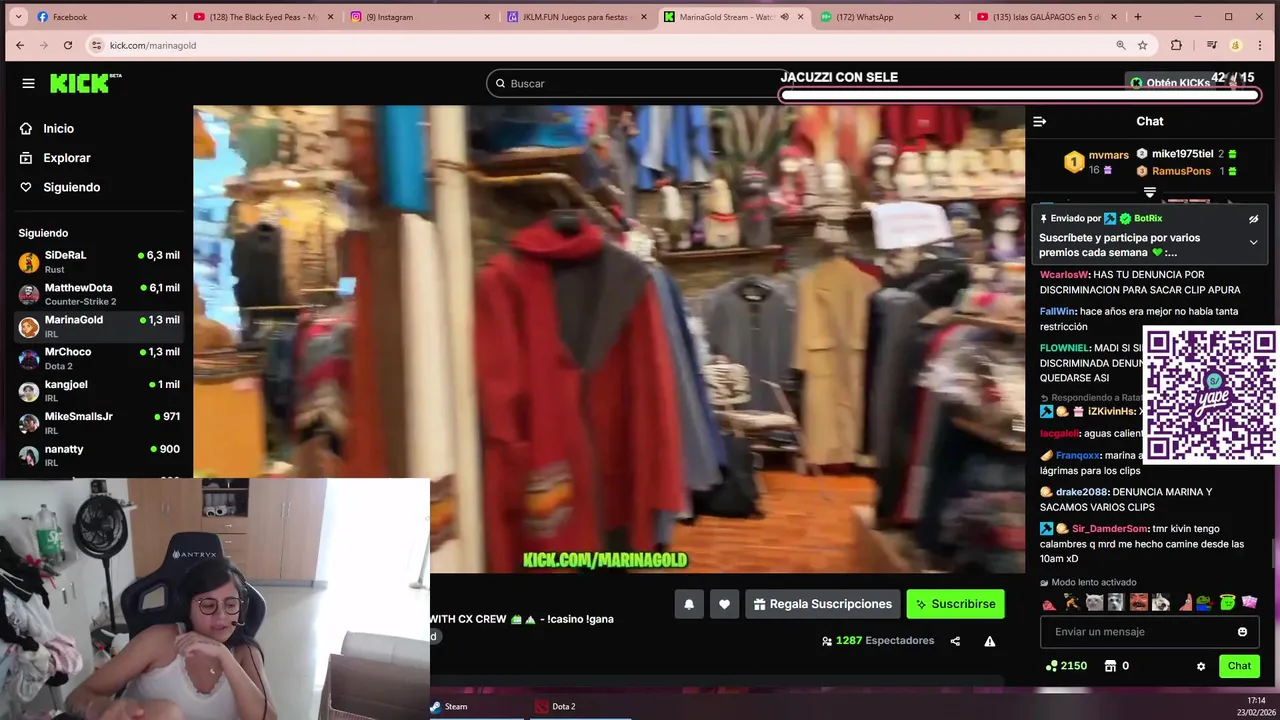Click the FallWin username in chat

pos(1057,311)
